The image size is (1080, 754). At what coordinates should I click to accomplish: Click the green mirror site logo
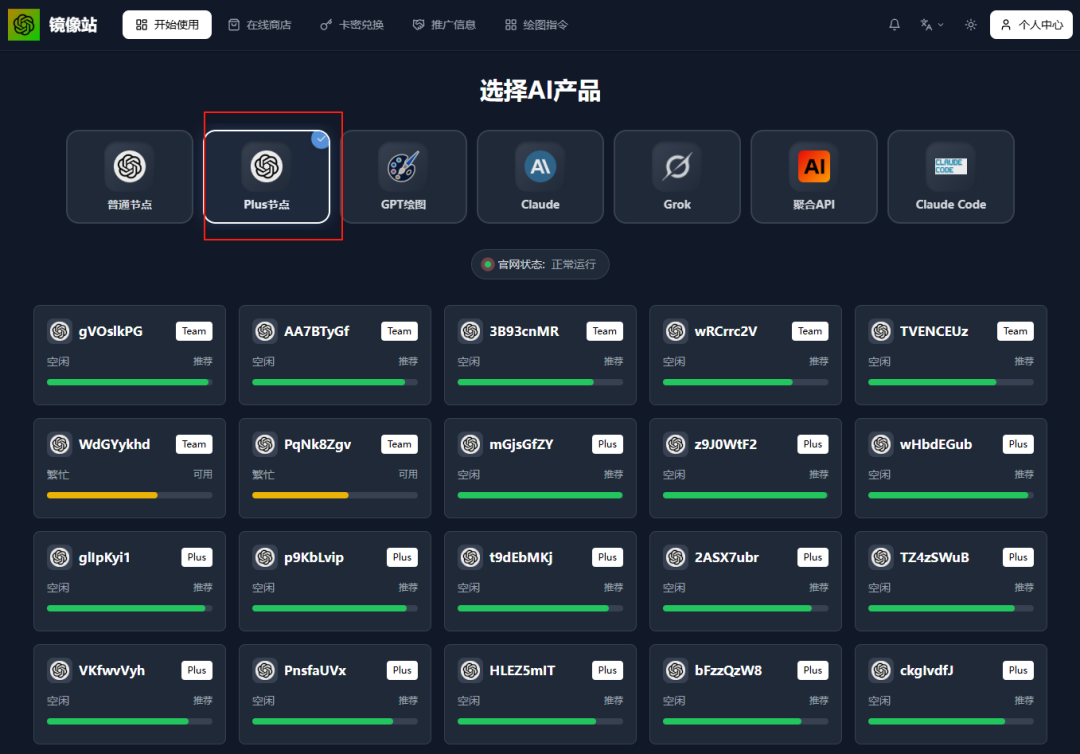[x=23, y=25]
